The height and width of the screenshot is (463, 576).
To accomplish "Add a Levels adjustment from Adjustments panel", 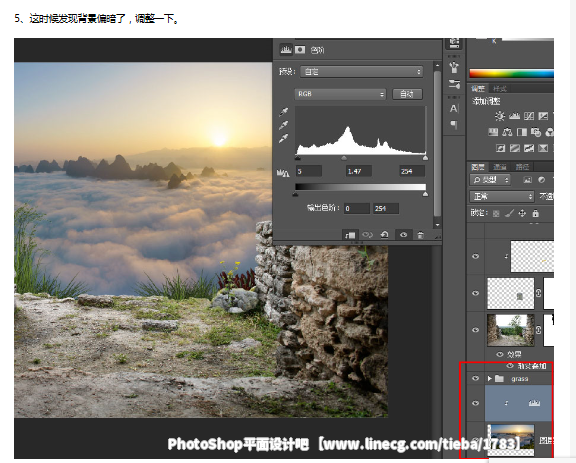I will point(514,116).
